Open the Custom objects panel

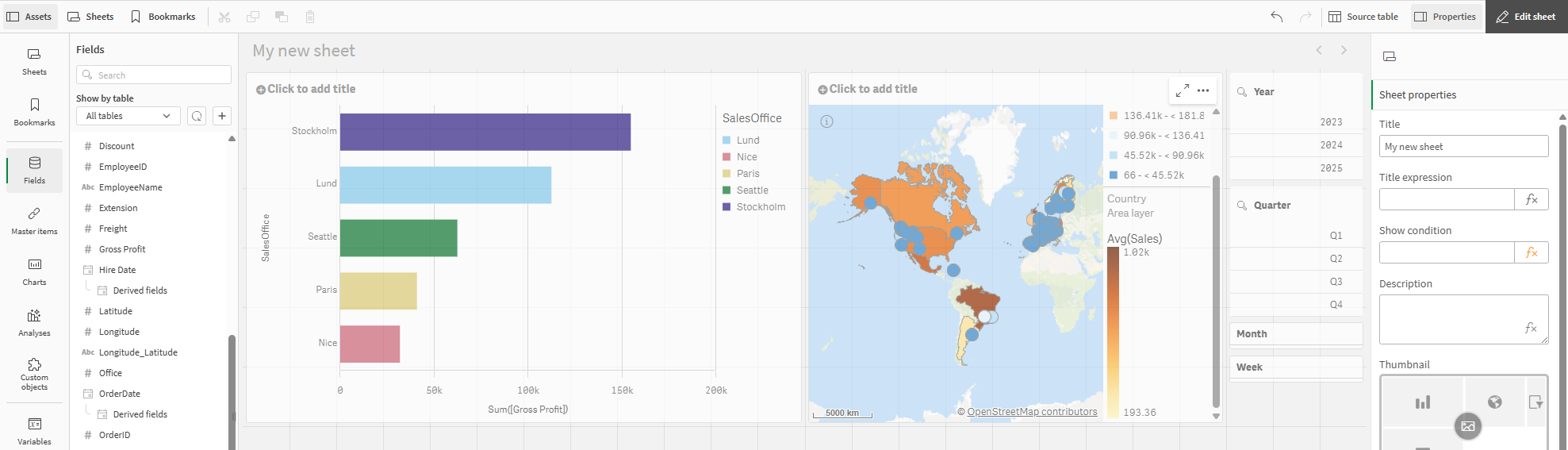[34, 373]
